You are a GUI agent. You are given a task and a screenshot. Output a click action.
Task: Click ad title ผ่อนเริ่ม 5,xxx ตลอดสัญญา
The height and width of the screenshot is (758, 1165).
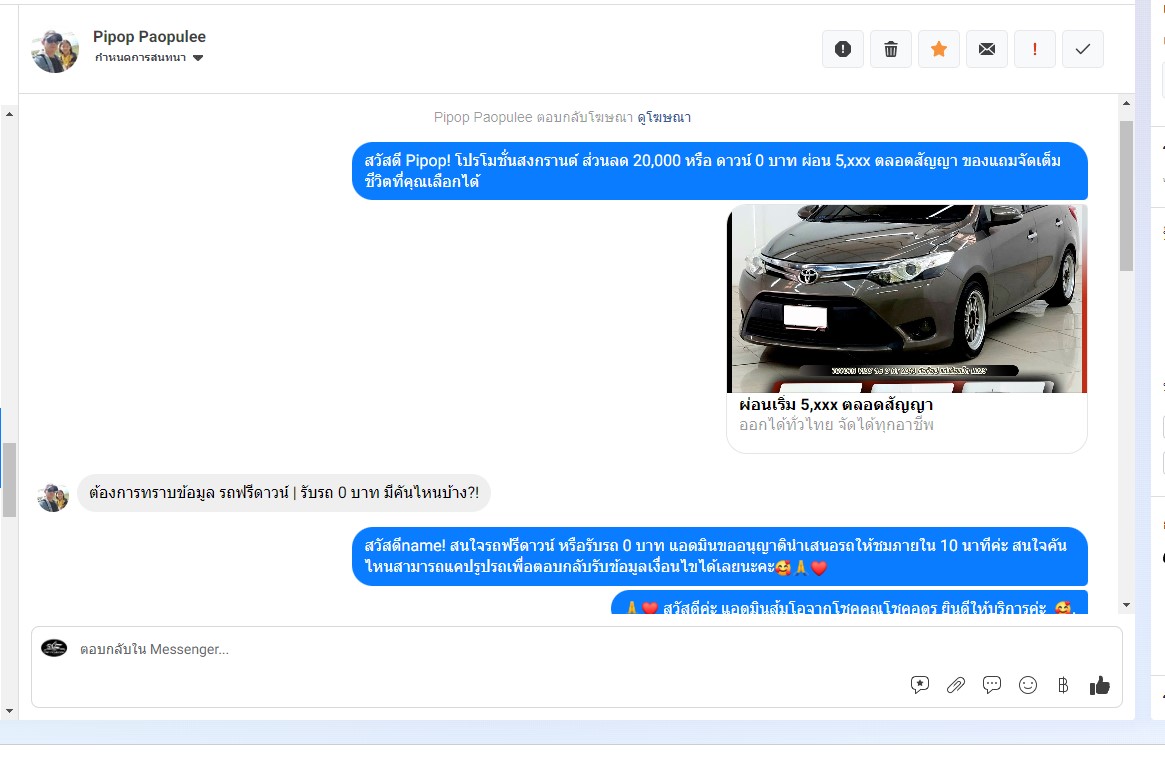pos(836,405)
